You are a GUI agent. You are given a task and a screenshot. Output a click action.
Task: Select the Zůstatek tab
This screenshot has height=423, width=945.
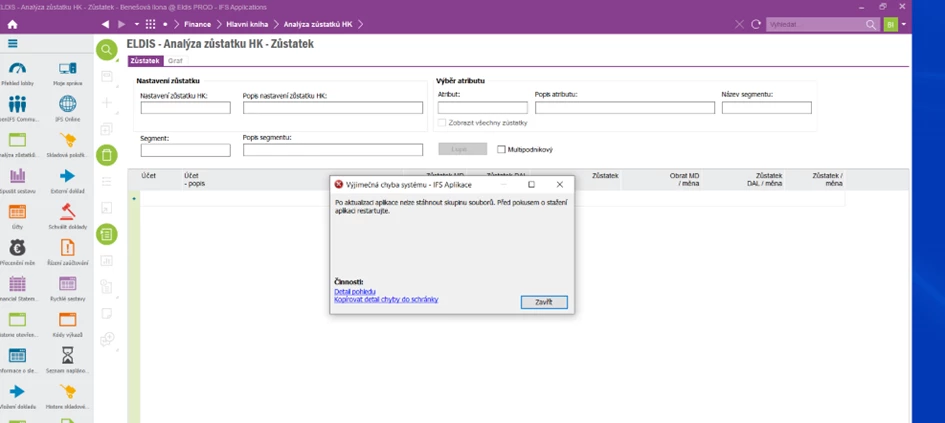[x=145, y=61]
